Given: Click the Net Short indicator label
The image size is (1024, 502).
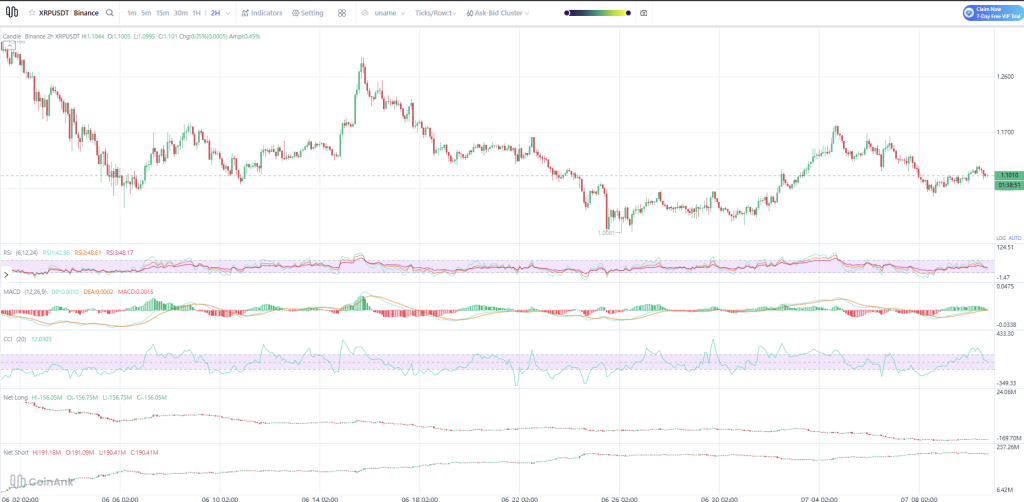Looking at the screenshot, I should click(x=16, y=452).
